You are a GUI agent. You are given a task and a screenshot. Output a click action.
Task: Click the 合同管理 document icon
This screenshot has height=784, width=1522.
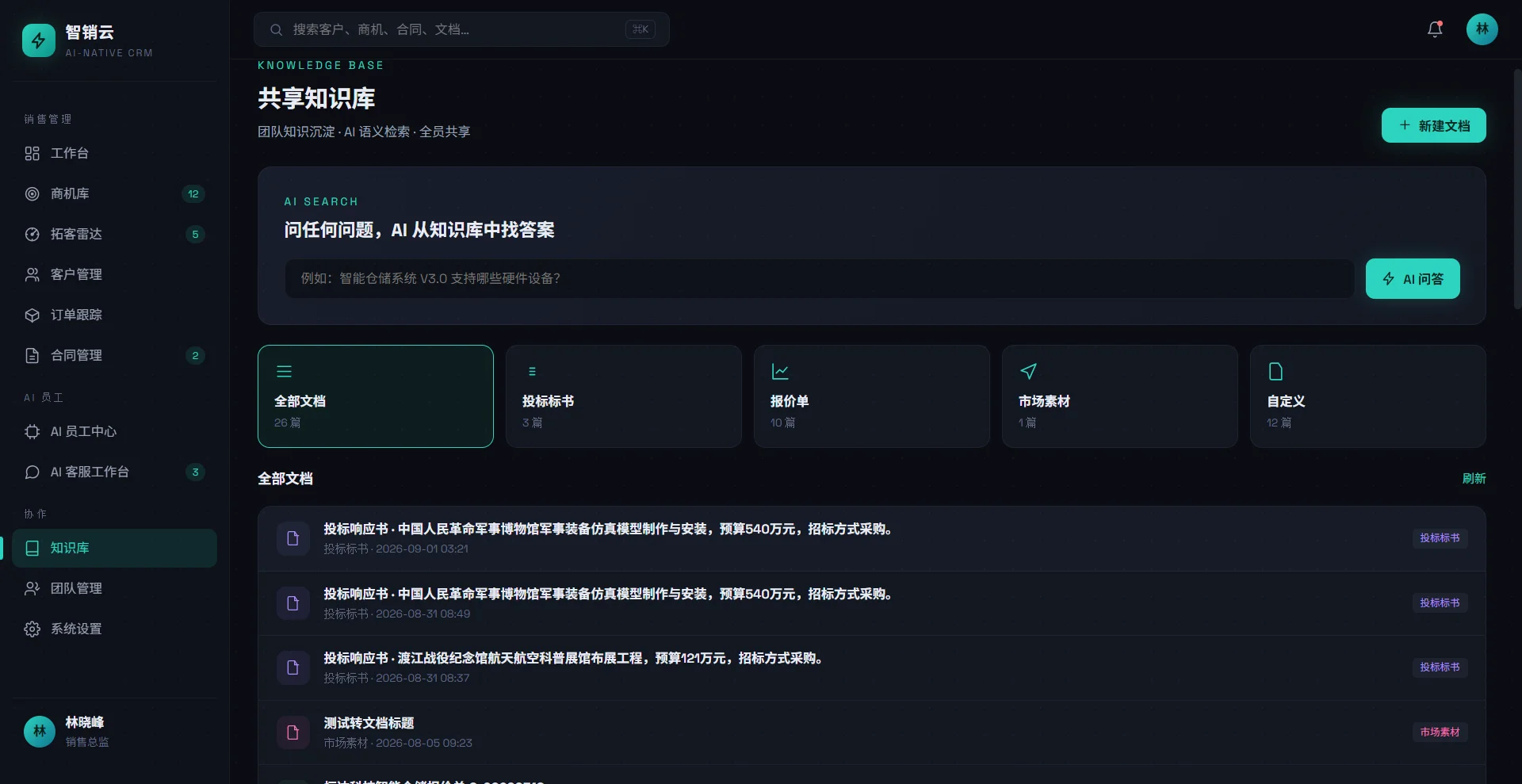coord(32,355)
